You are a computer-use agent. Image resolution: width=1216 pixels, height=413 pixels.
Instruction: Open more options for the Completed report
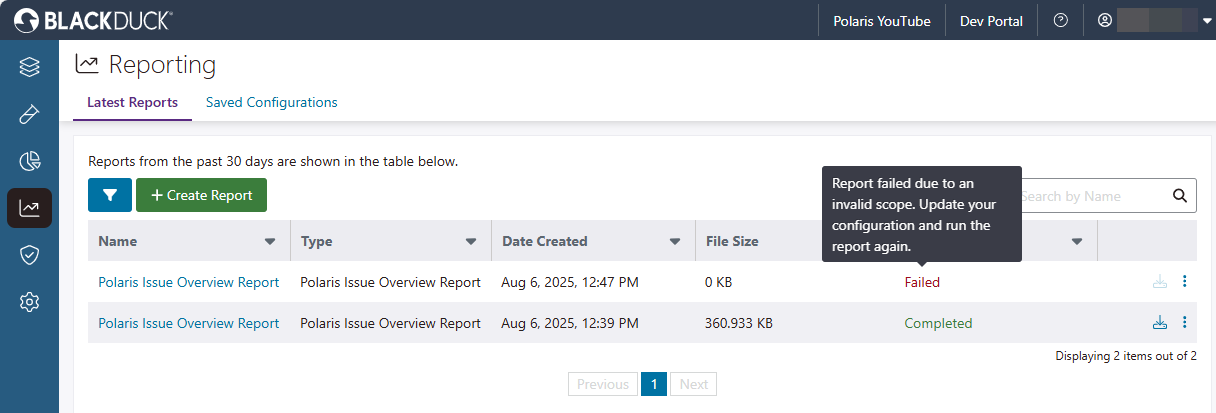click(x=1185, y=323)
